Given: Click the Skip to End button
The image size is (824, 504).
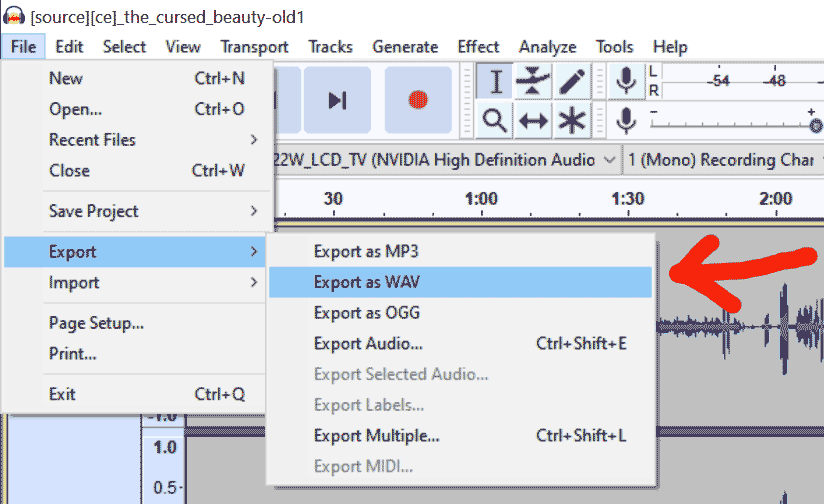Looking at the screenshot, I should 337,99.
